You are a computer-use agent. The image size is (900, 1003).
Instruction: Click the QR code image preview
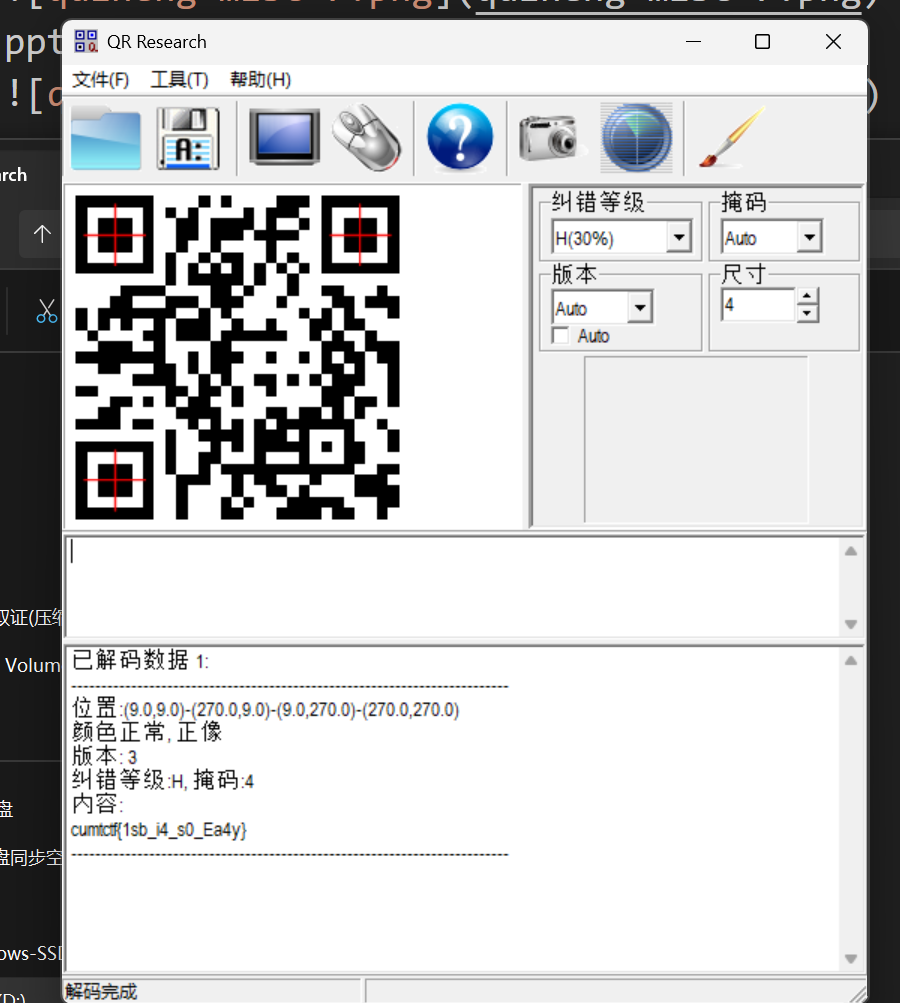point(237,358)
